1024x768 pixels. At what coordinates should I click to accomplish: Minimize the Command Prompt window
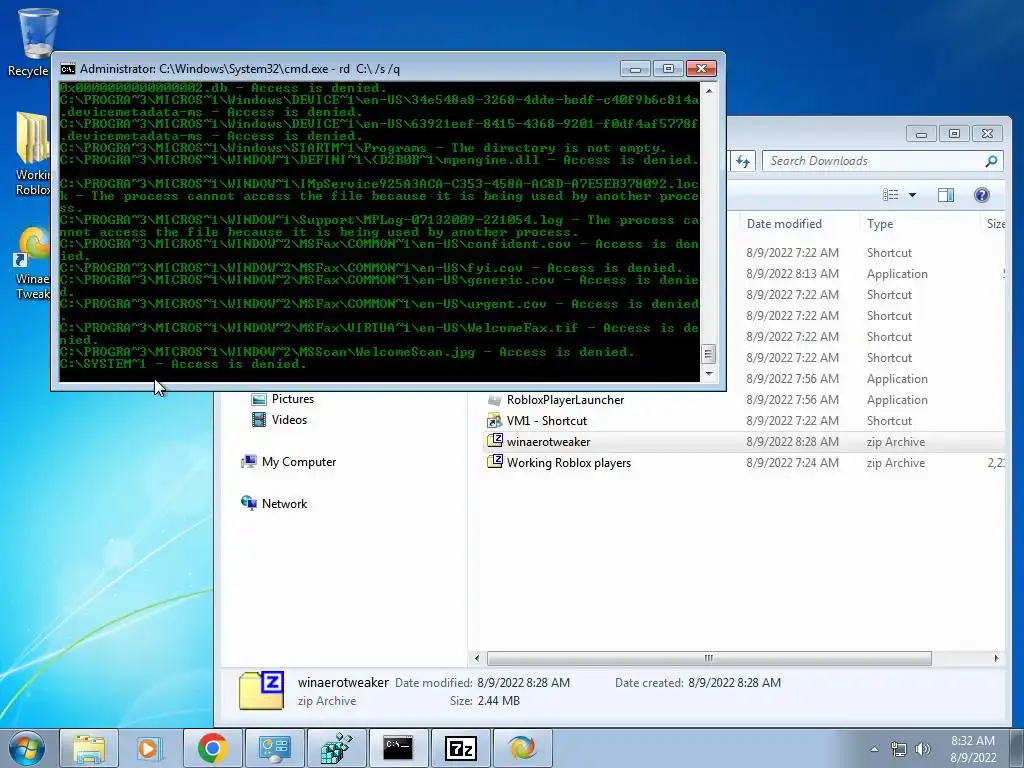[635, 69]
